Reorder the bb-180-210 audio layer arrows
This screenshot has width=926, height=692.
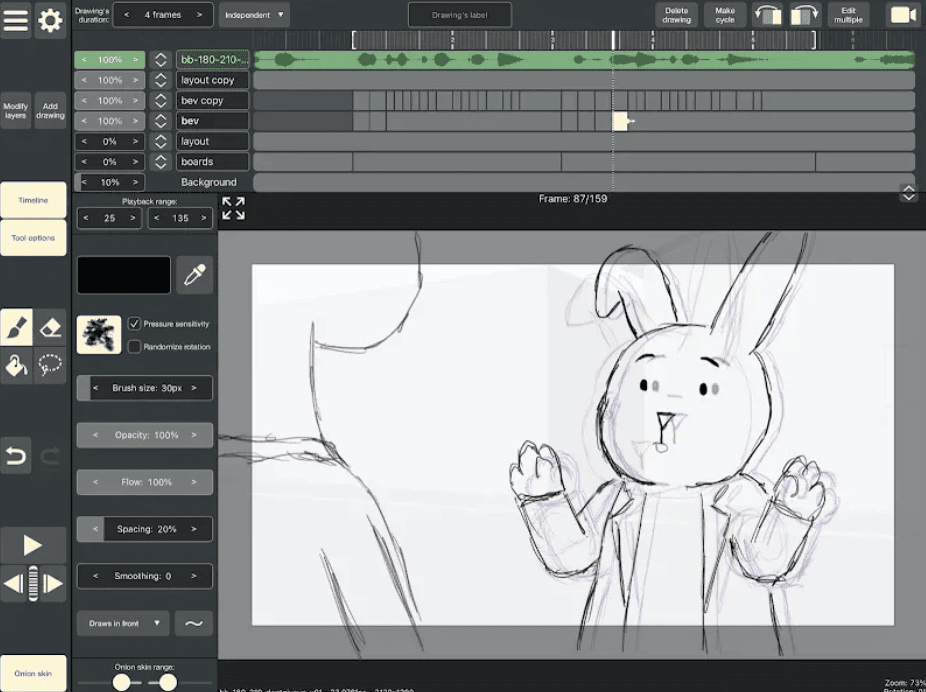point(161,60)
